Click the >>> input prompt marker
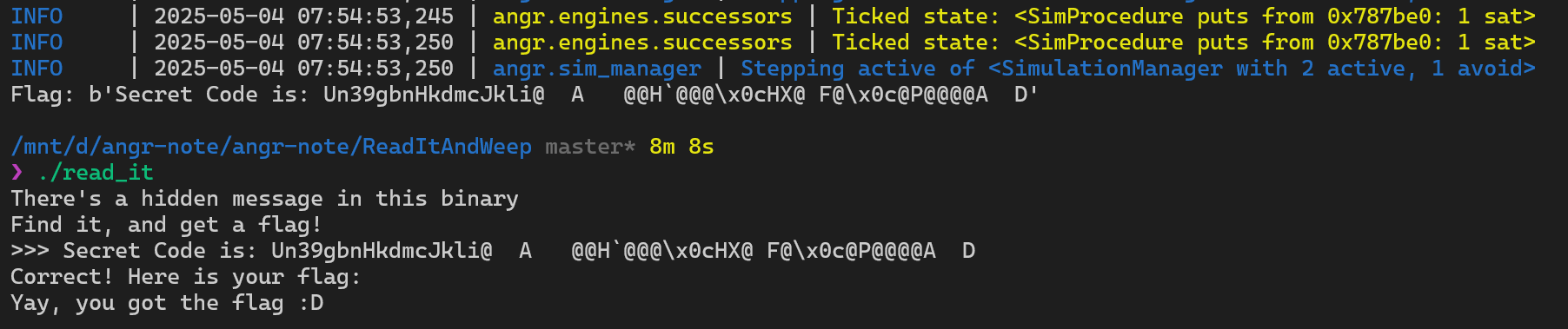Screen dimensions: 1568x329 [x=30, y=251]
